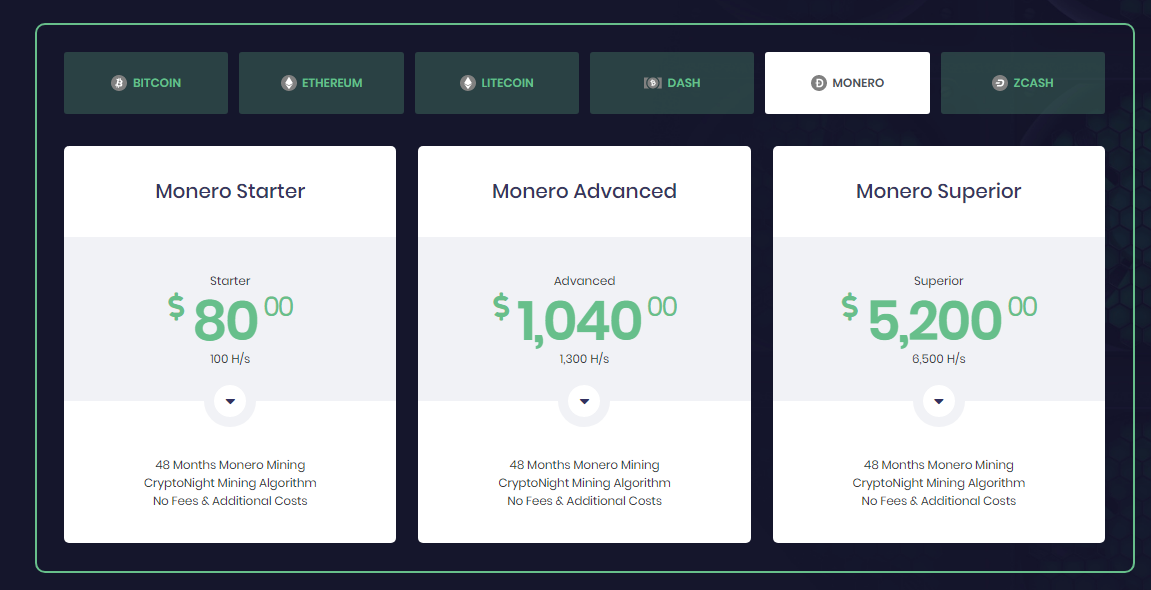The image size is (1151, 590).
Task: Click the Monero Starter heading
Action: coord(230,191)
